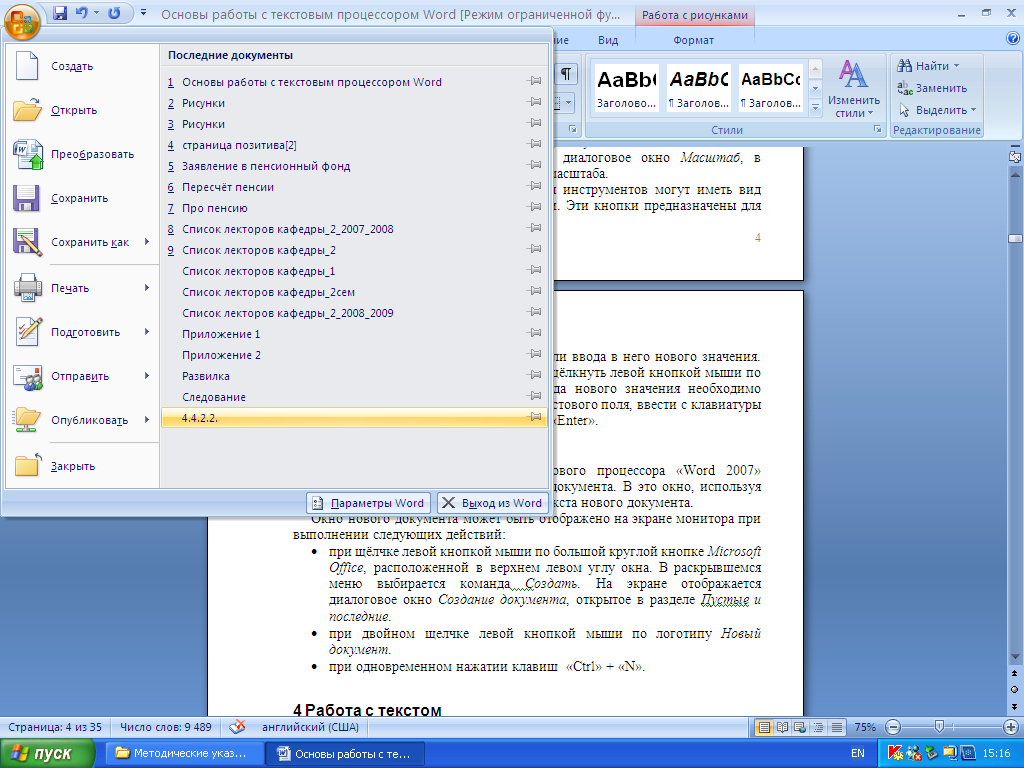The width and height of the screenshot is (1024, 768).
Task: Apply the first Заголово... style thumbnail
Action: pos(626,88)
